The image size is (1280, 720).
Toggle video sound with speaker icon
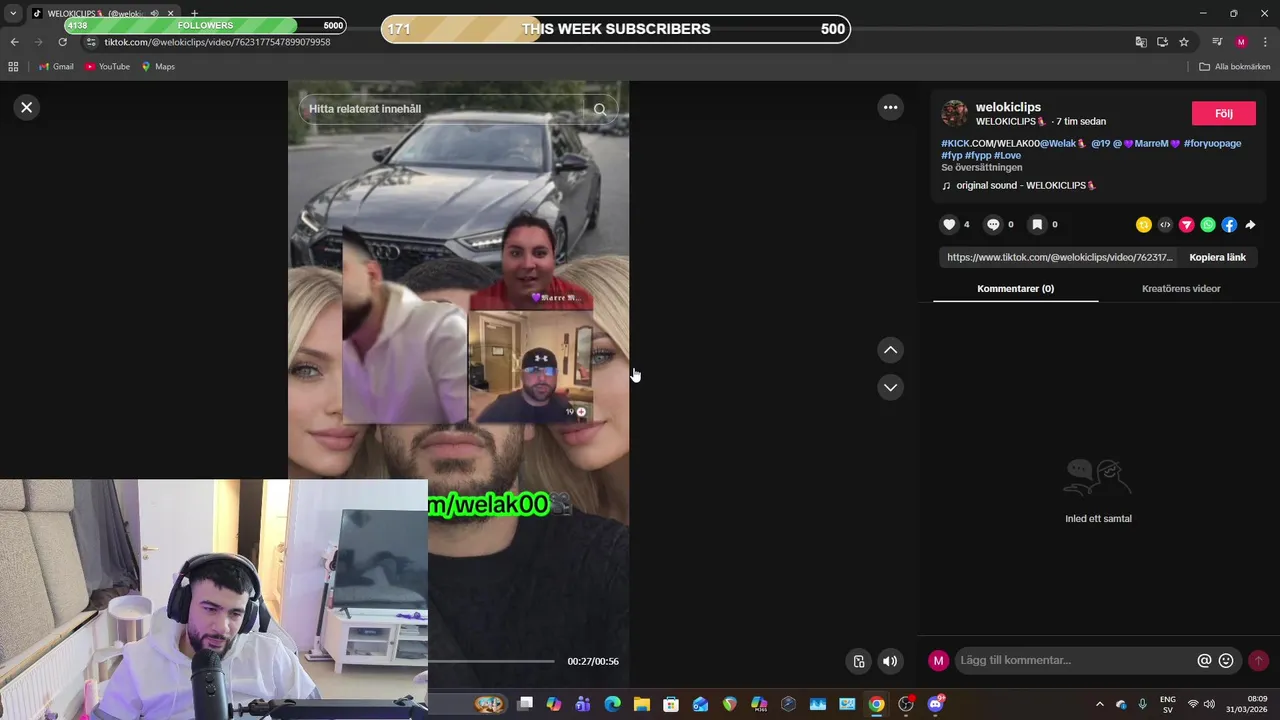[x=890, y=661]
